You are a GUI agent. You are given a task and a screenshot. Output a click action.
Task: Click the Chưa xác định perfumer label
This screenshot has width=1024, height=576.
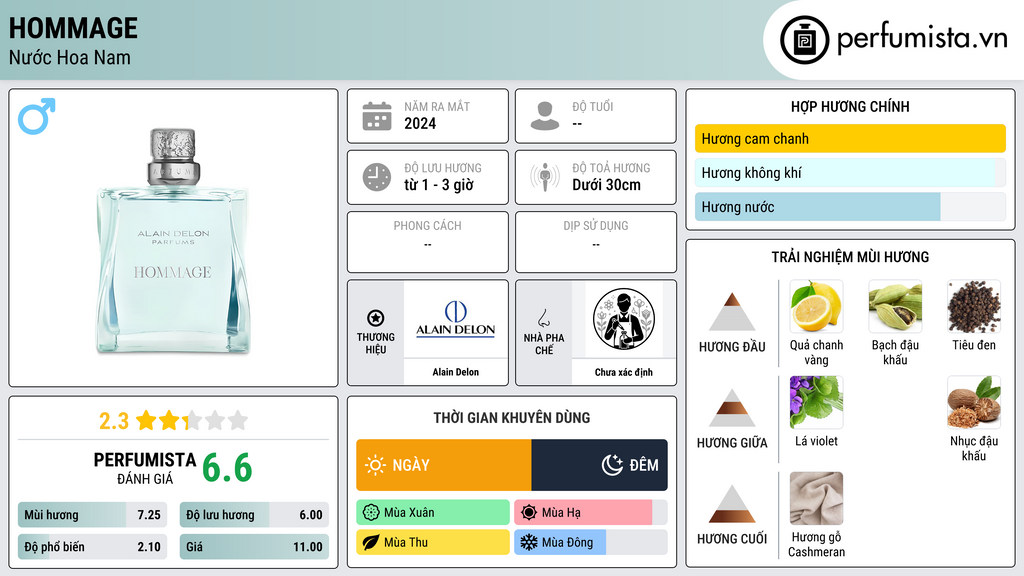click(x=624, y=372)
